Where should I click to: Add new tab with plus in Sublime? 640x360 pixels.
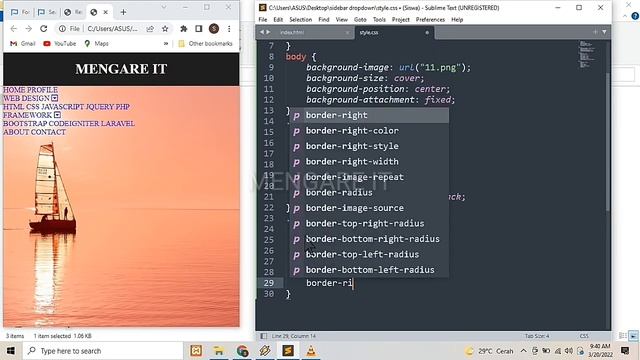pyautogui.click(x=595, y=32)
